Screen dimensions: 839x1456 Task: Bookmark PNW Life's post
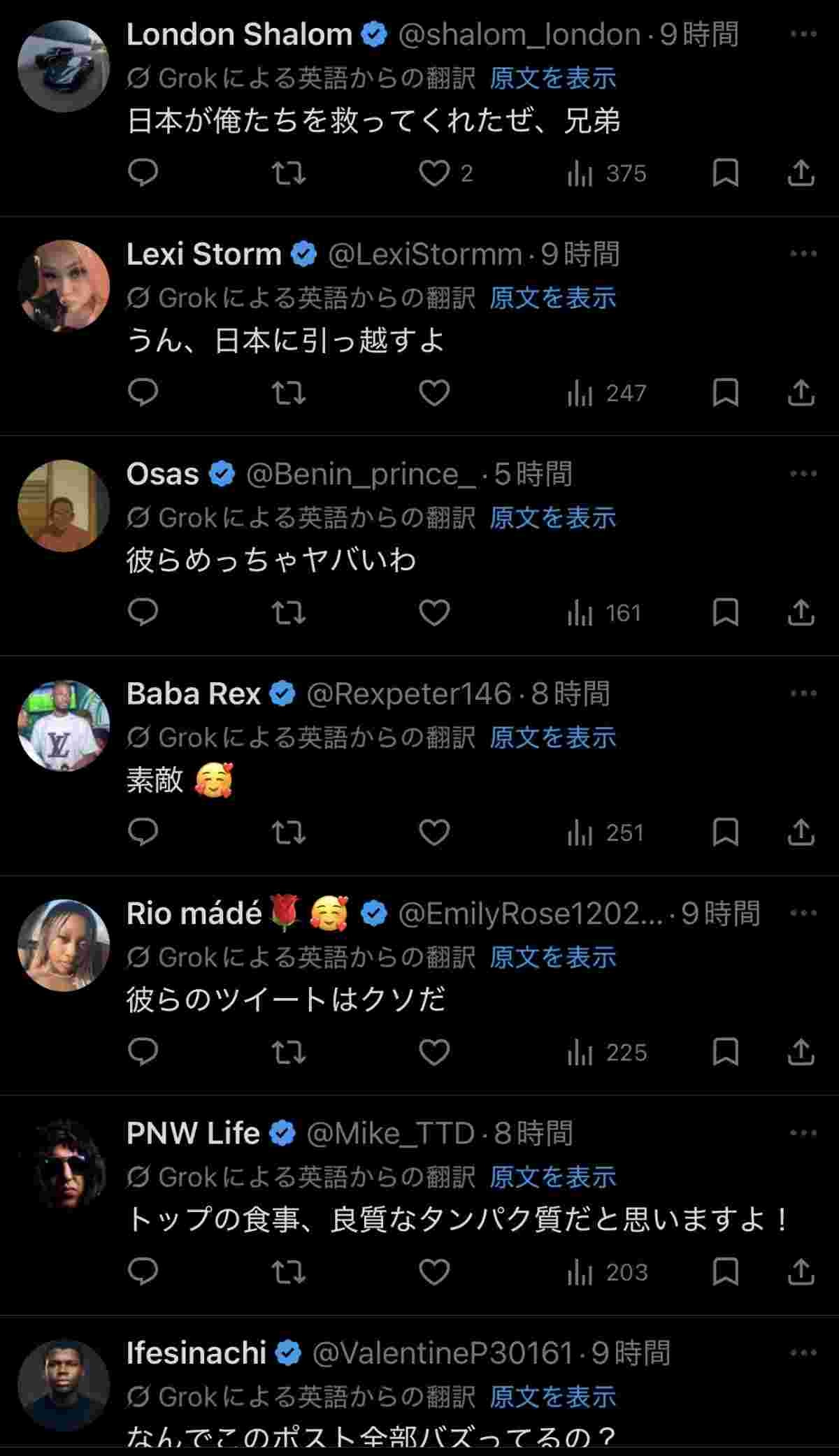[x=725, y=1271]
